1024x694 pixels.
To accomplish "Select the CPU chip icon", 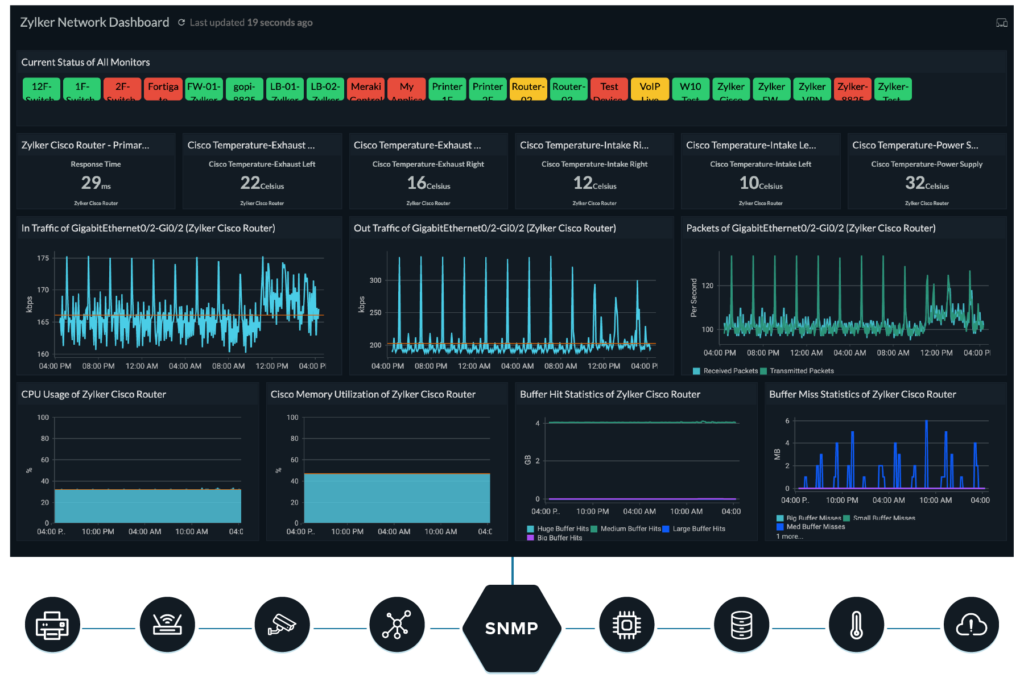I will point(626,626).
